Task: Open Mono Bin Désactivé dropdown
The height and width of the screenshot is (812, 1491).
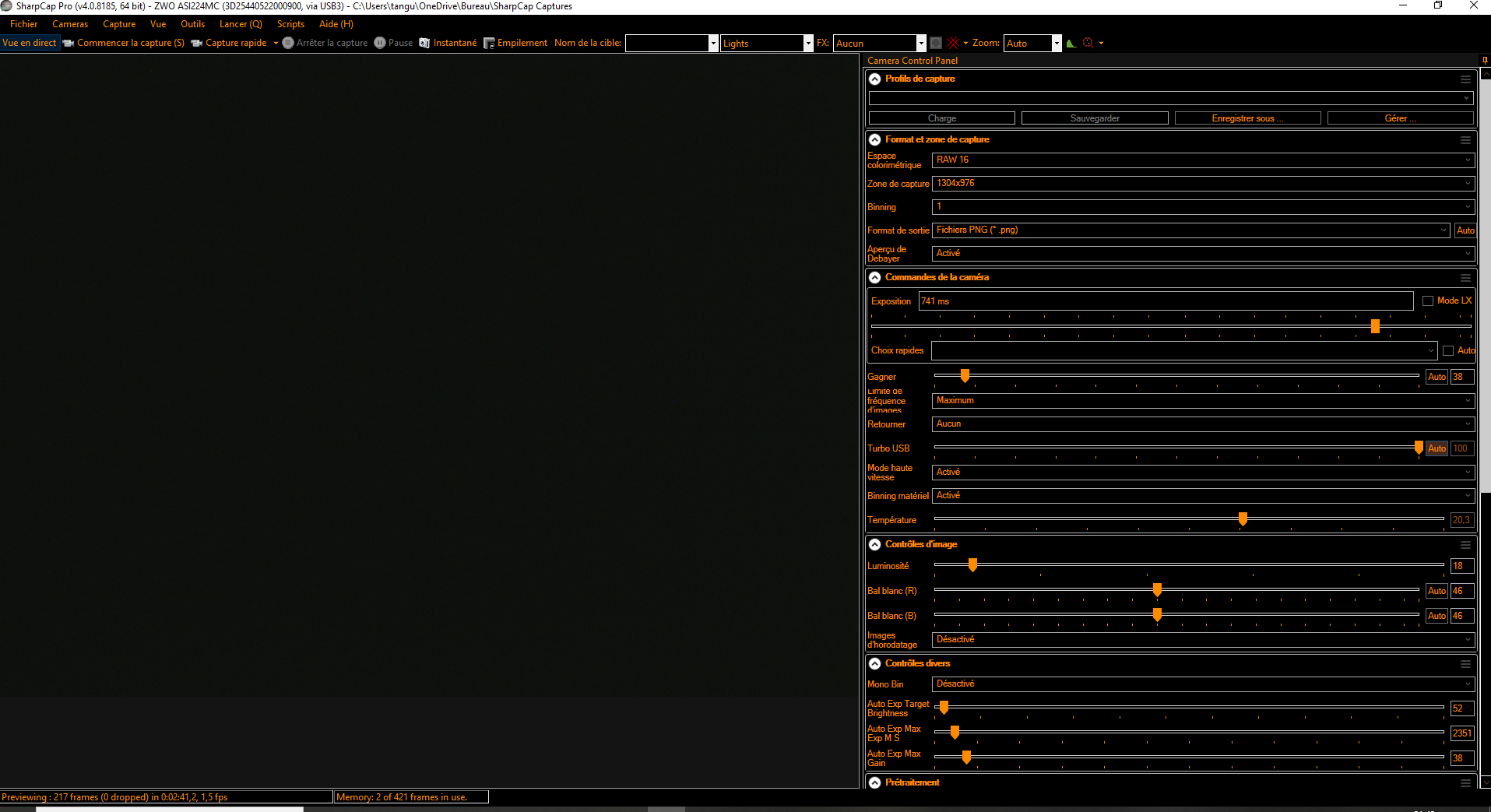Action: pos(1203,684)
